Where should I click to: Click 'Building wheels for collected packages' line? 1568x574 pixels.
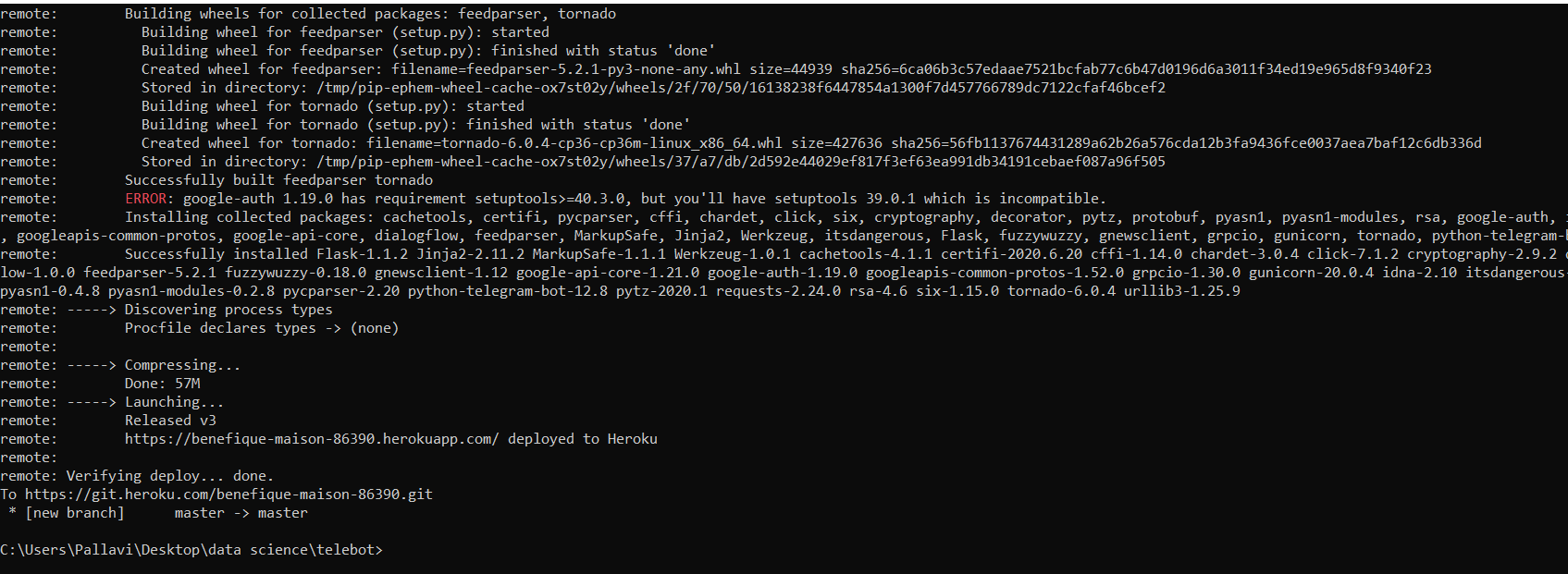pos(370,14)
